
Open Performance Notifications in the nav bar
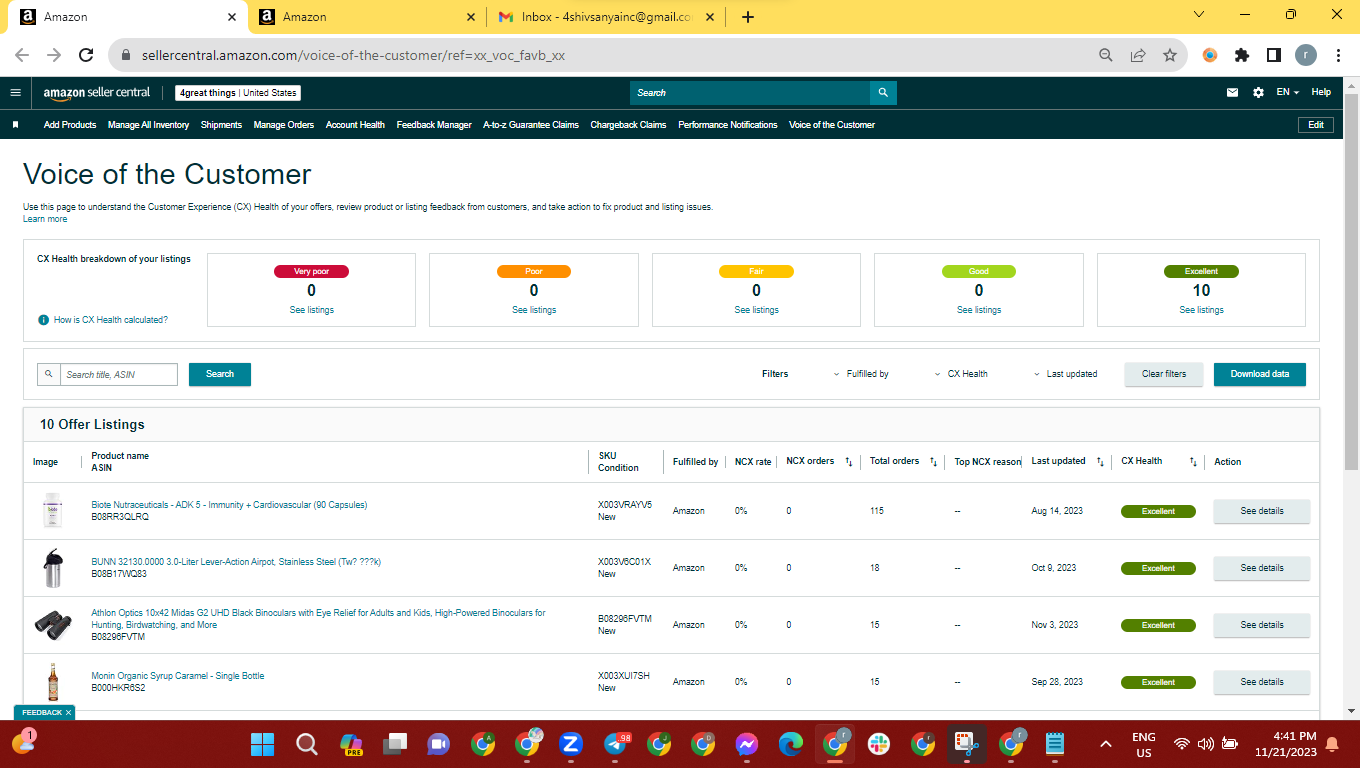click(x=728, y=125)
